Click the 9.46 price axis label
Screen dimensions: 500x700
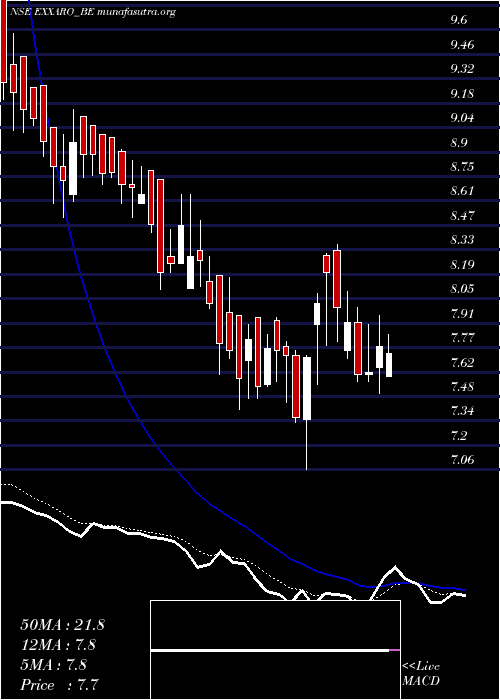(462, 45)
